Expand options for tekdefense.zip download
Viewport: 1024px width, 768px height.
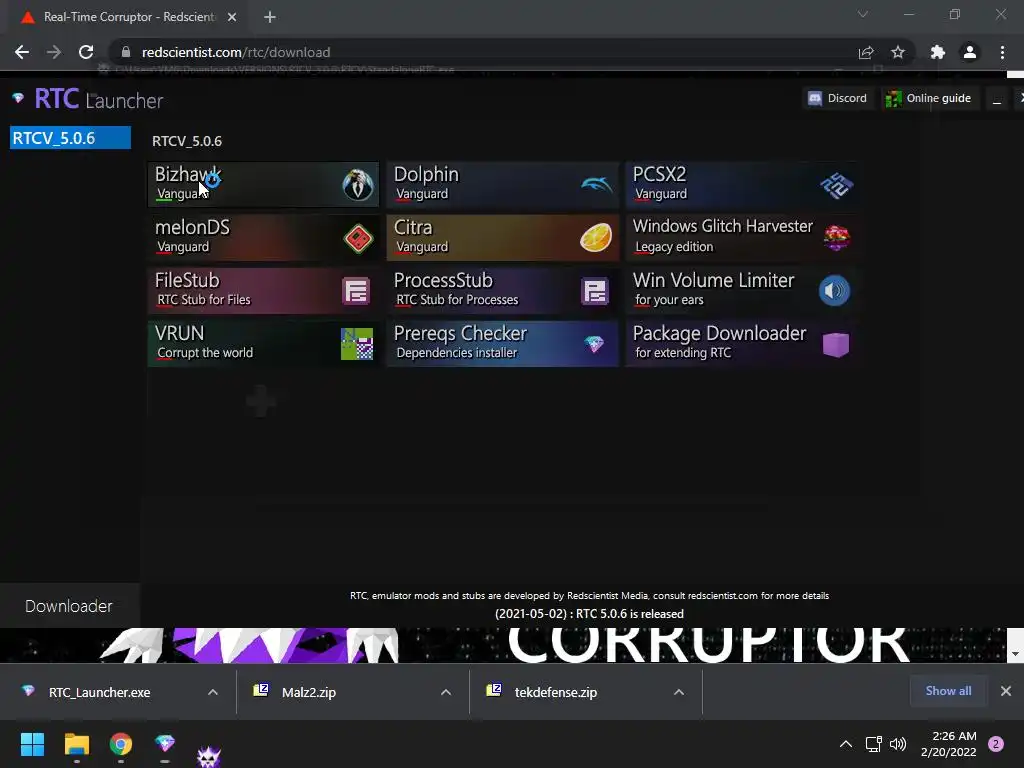click(x=679, y=692)
